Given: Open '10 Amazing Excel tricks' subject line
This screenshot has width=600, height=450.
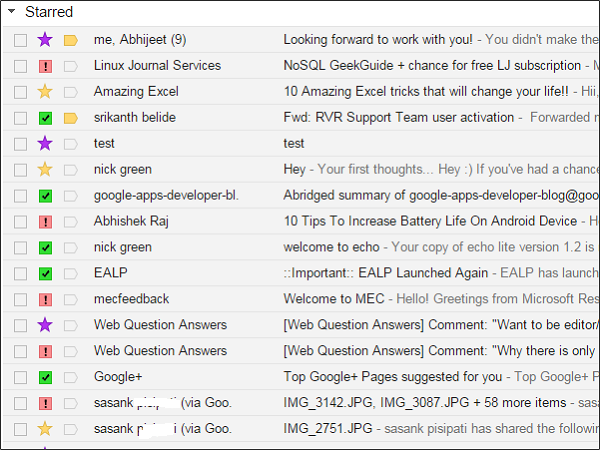Looking at the screenshot, I should coord(426,91).
